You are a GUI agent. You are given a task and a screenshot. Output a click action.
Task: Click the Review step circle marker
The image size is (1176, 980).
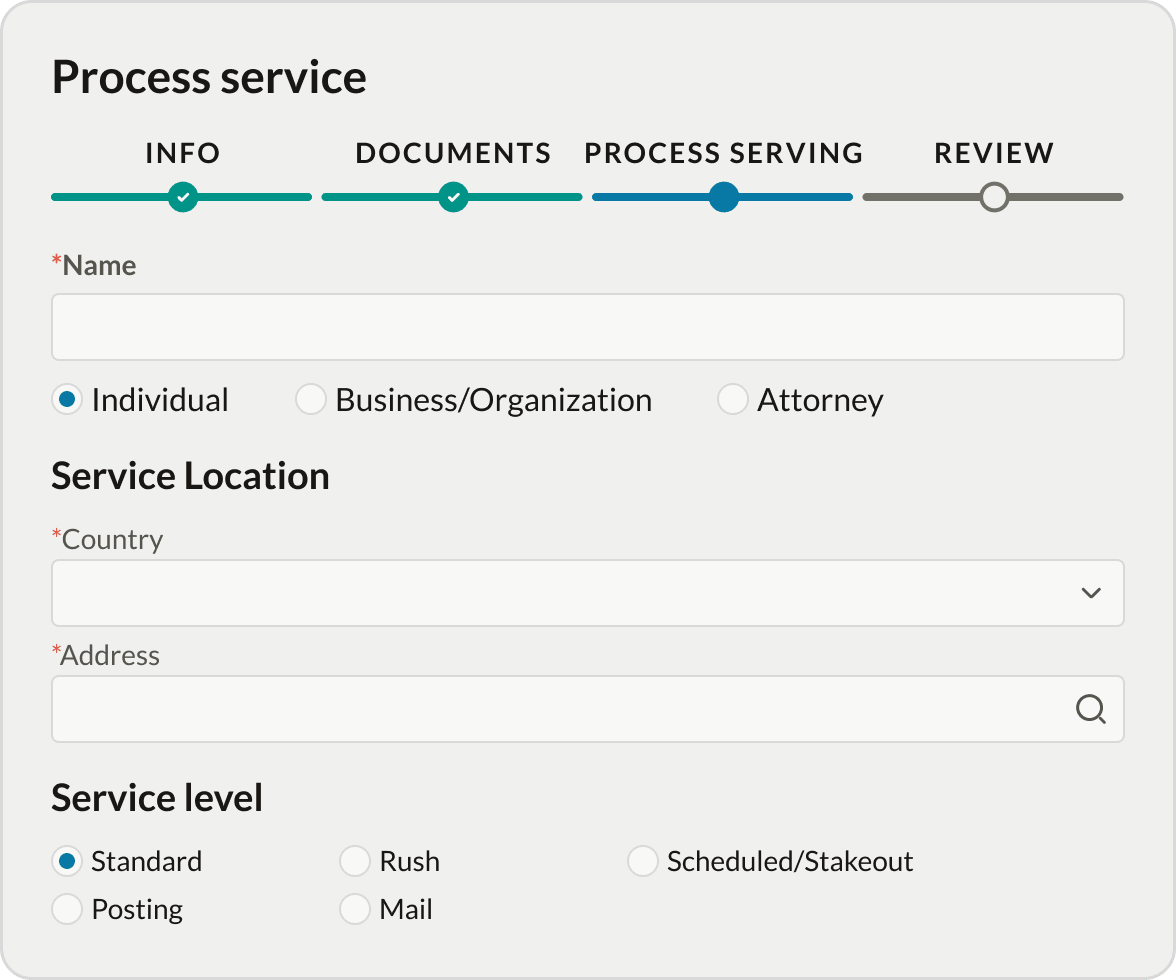(x=994, y=197)
